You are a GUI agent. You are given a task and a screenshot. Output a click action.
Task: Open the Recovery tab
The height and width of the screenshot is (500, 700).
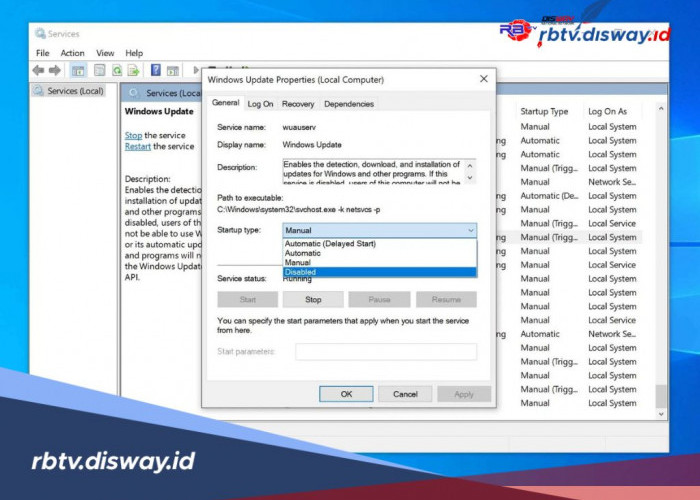[298, 104]
